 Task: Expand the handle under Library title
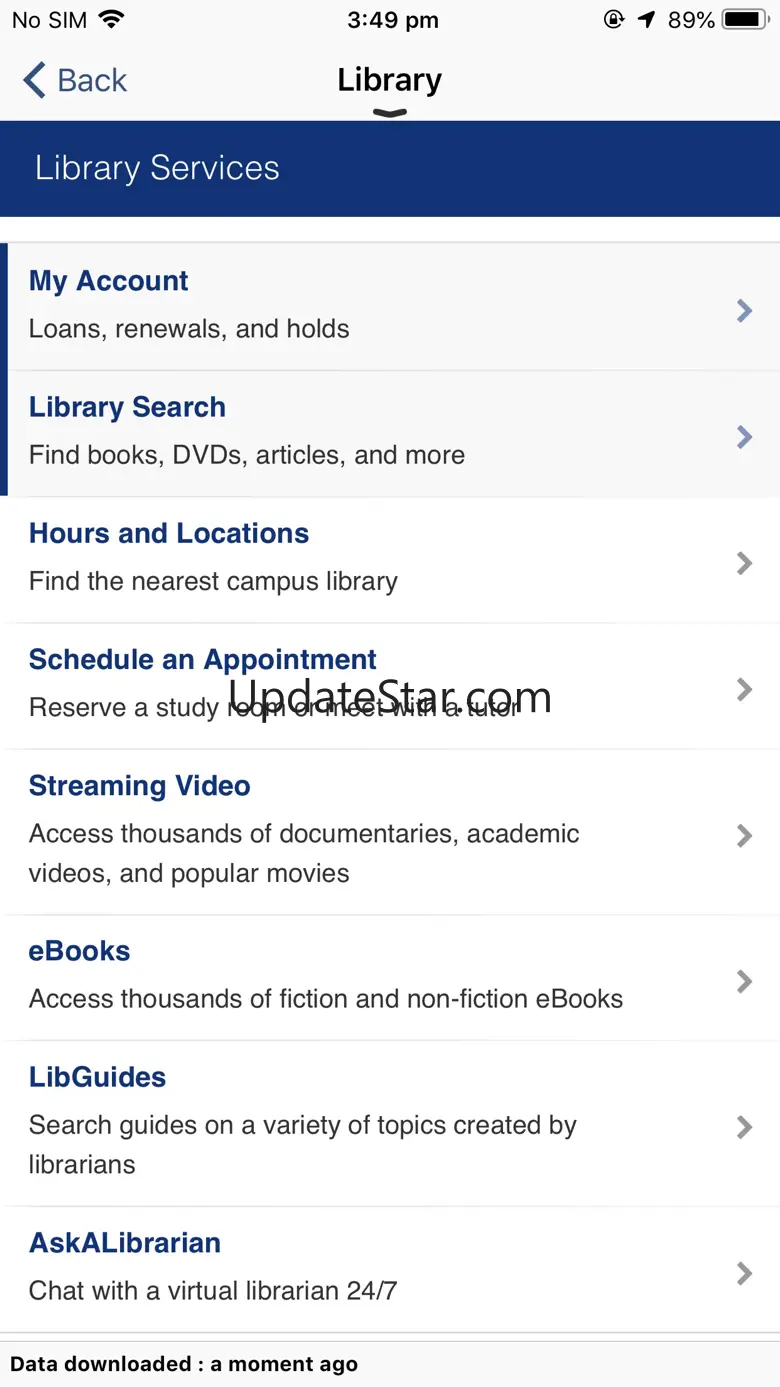390,113
